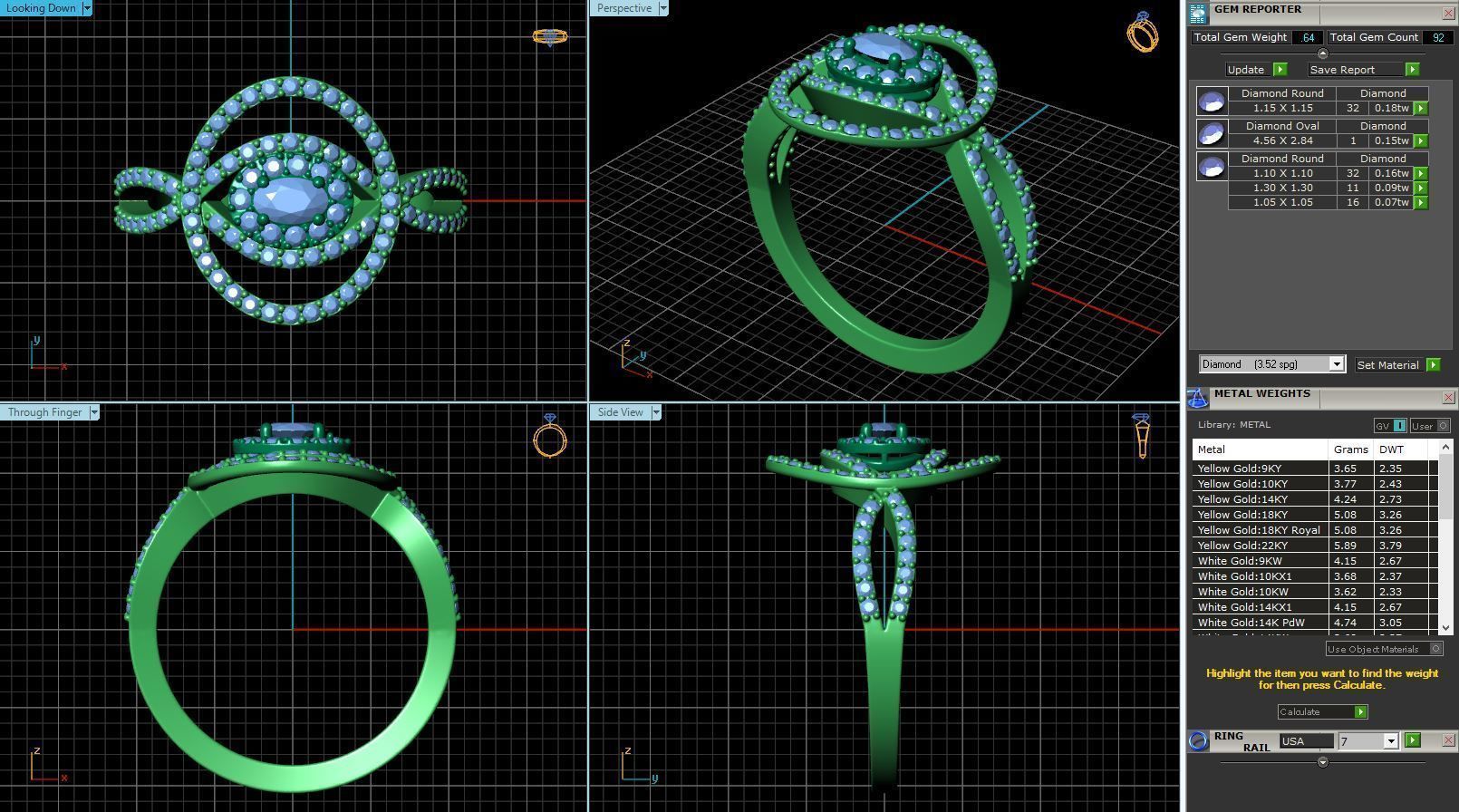Image resolution: width=1459 pixels, height=812 pixels.
Task: Click the DWT column header
Action: tap(1401, 449)
